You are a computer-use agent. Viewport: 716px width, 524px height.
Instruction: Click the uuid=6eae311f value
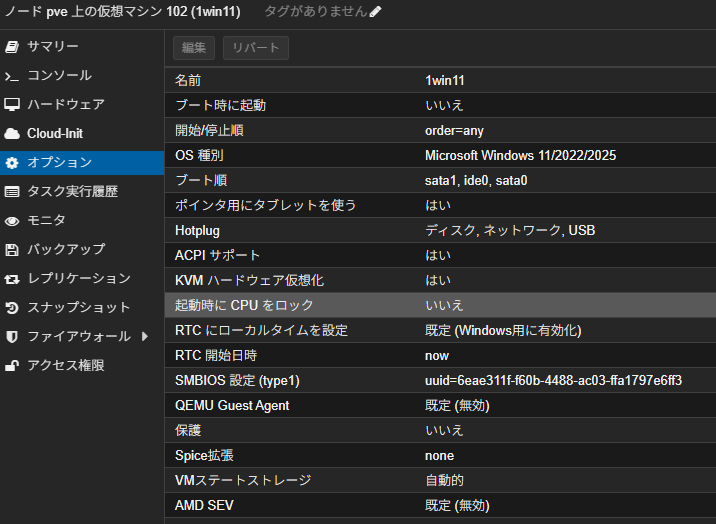coord(553,381)
